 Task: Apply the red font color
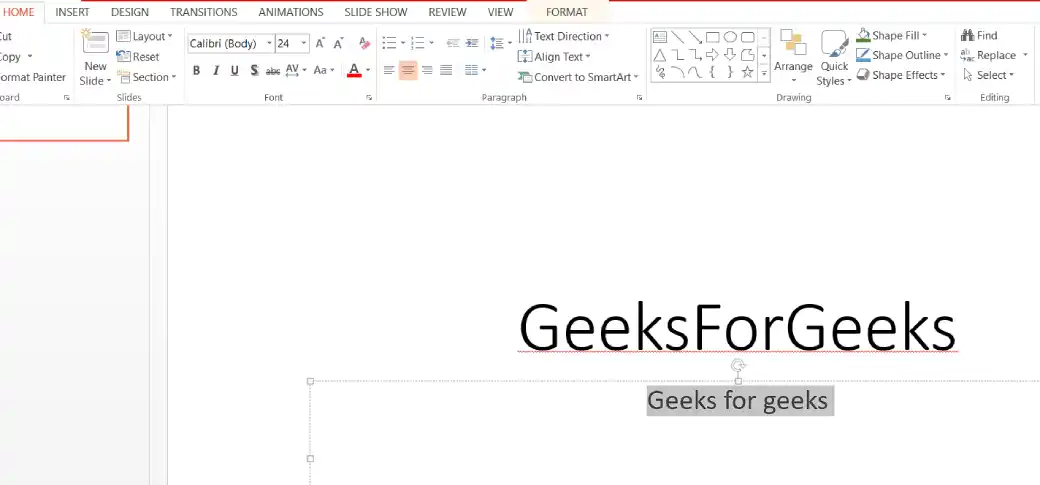[354, 70]
